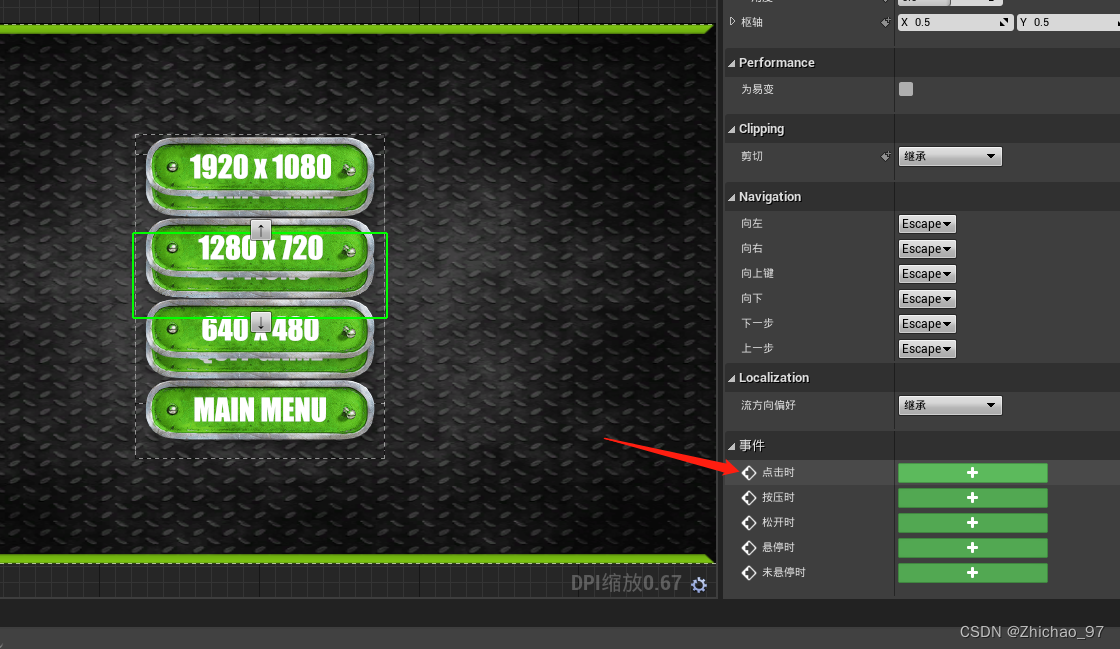The height and width of the screenshot is (649, 1120).
Task: Add keyframe icon next to 剪切
Action: [886, 156]
